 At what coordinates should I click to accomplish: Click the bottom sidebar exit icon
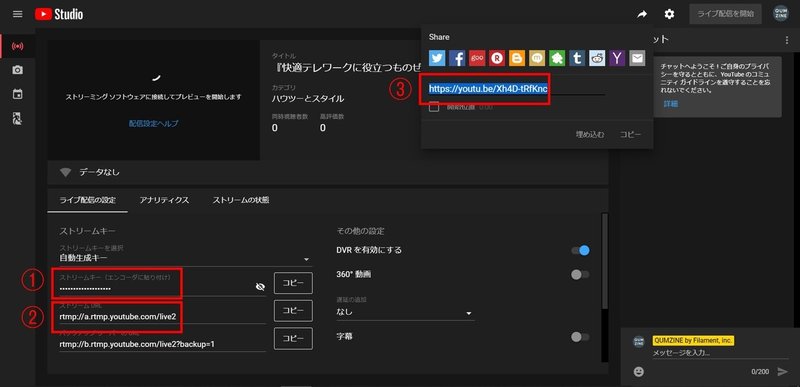17,119
